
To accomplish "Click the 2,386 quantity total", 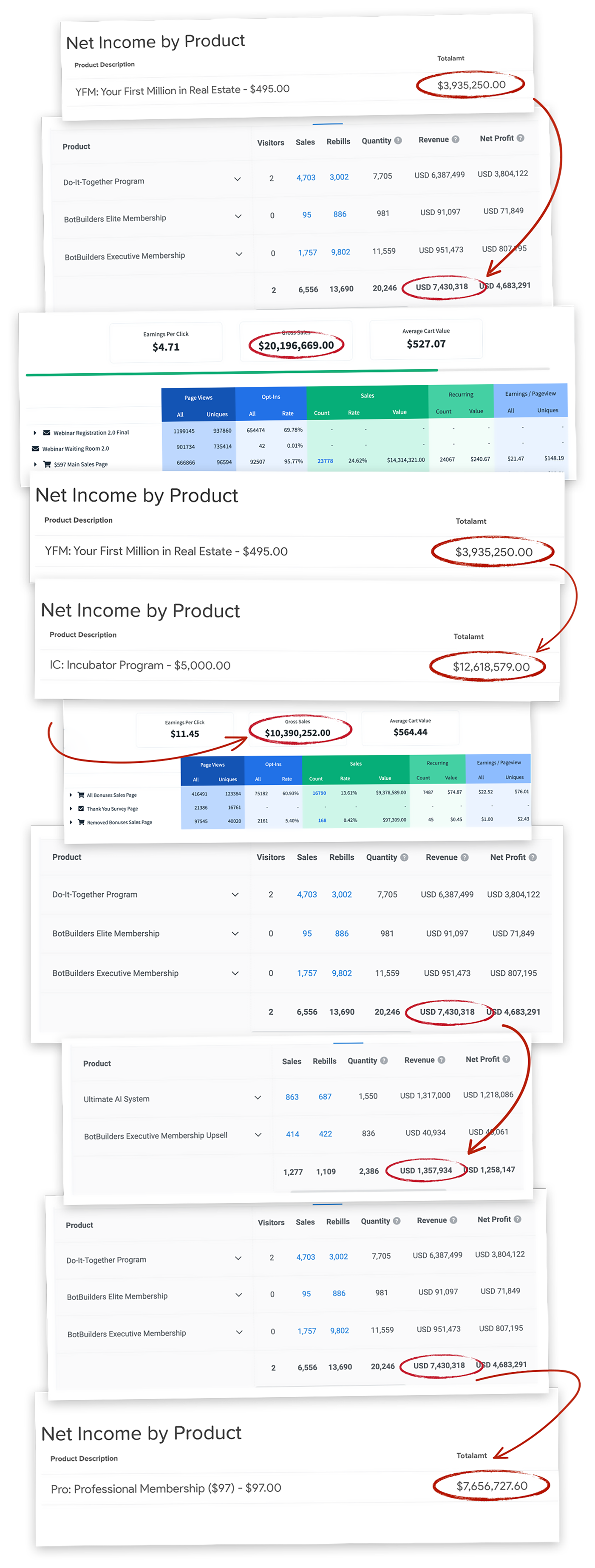I will click(369, 1170).
